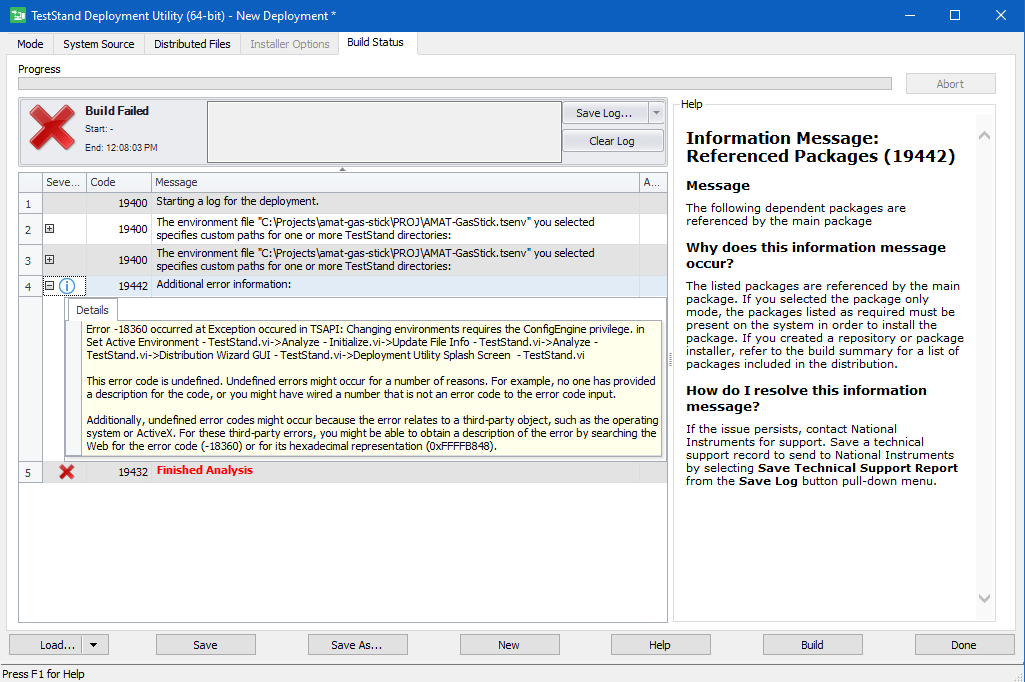
Task: Select the Build Status tab
Action: (x=375, y=42)
